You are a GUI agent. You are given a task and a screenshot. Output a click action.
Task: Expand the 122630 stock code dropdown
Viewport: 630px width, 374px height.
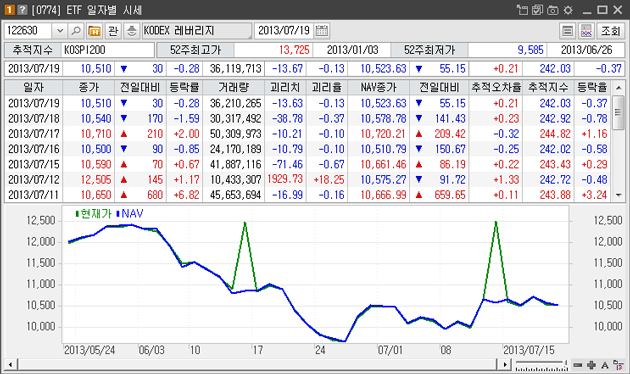tap(60, 31)
